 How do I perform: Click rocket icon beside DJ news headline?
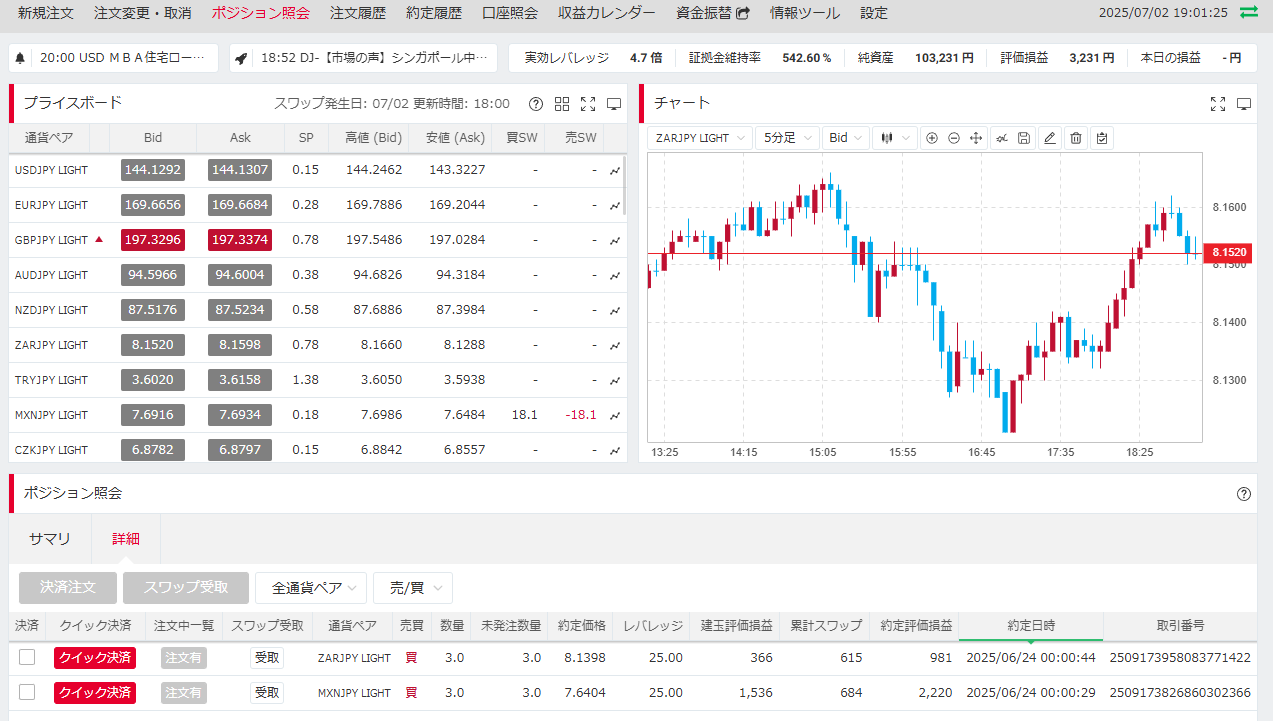(241, 58)
